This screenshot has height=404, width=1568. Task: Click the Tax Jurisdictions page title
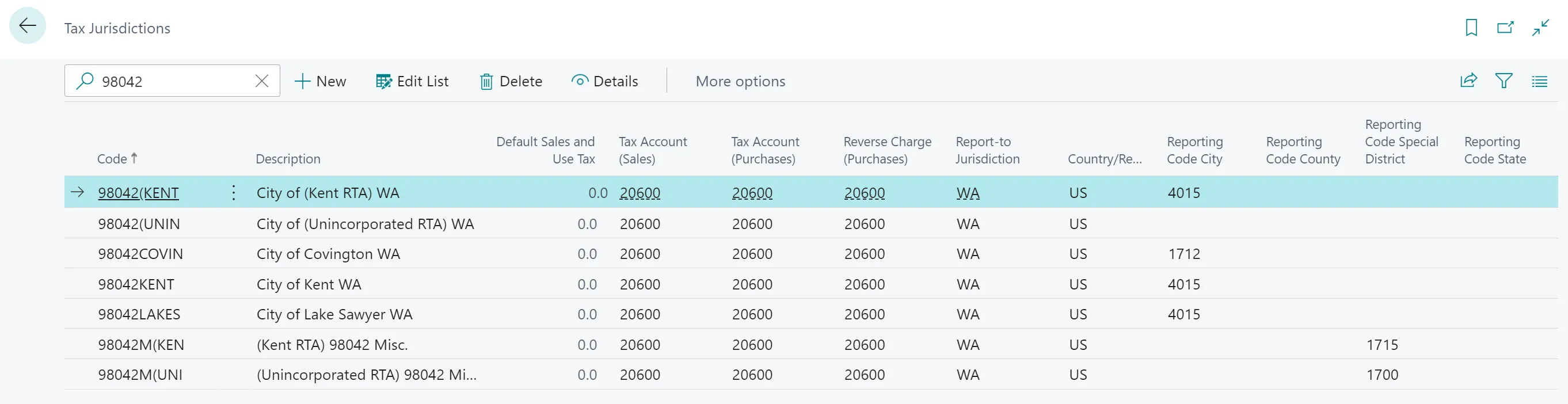pyautogui.click(x=117, y=28)
